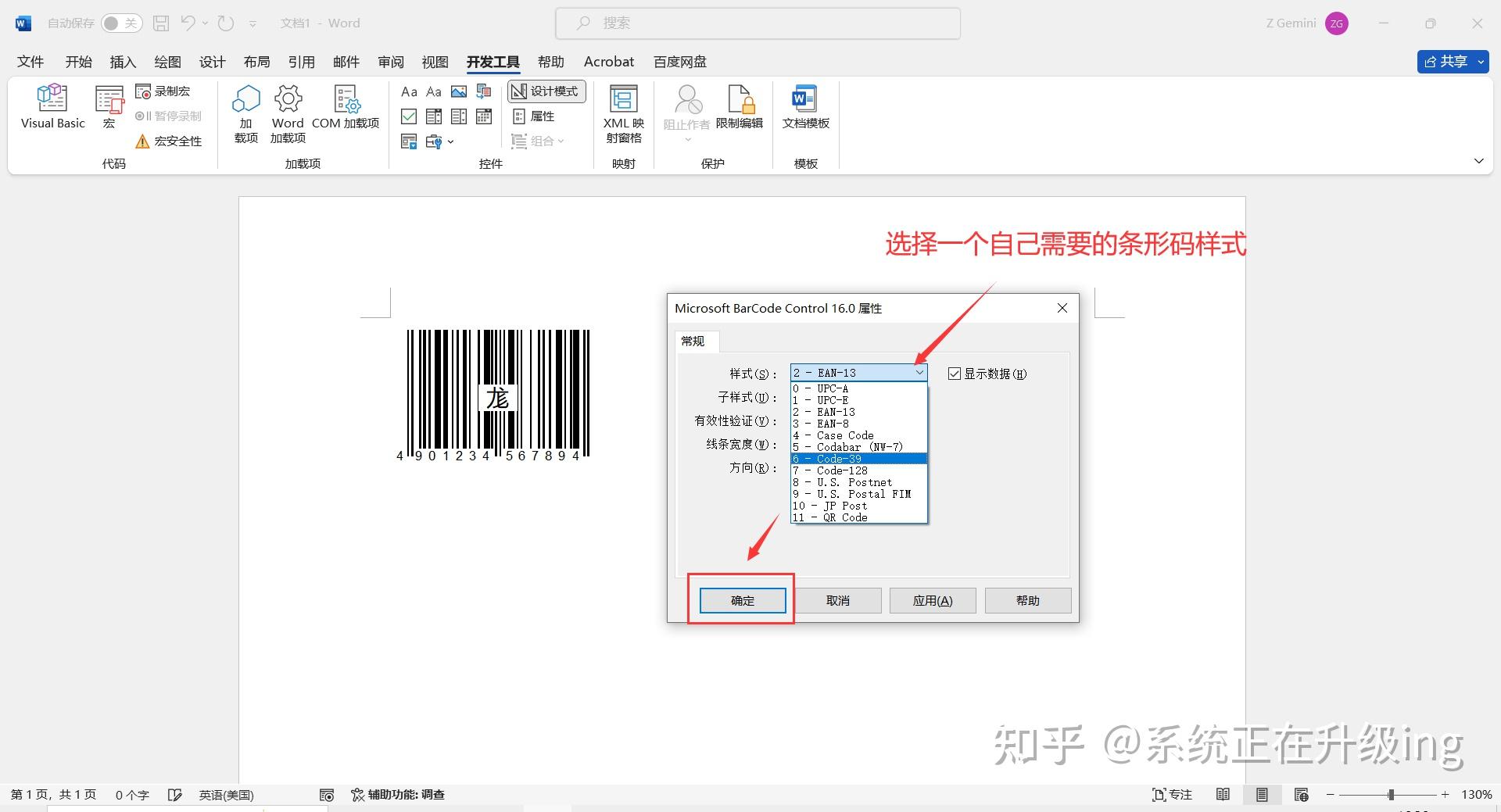Collapse the ribbon using the chevron
1501x812 pixels.
point(1478,161)
